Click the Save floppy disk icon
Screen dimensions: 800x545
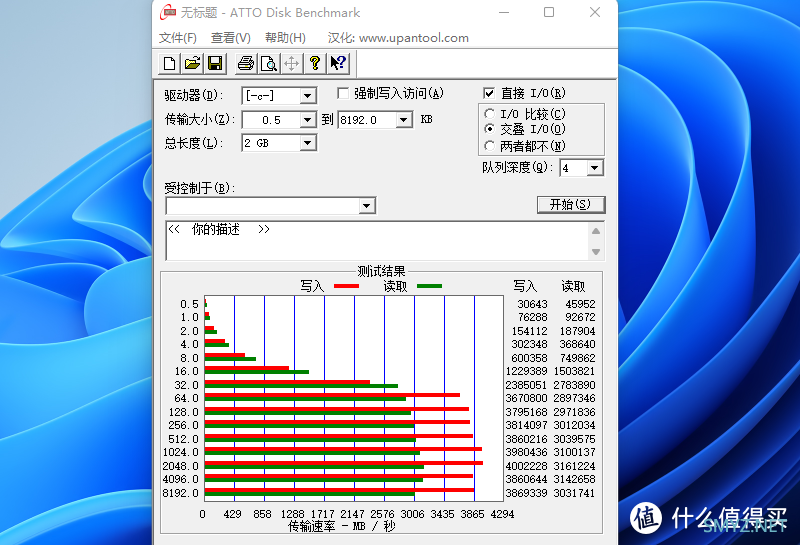215,63
